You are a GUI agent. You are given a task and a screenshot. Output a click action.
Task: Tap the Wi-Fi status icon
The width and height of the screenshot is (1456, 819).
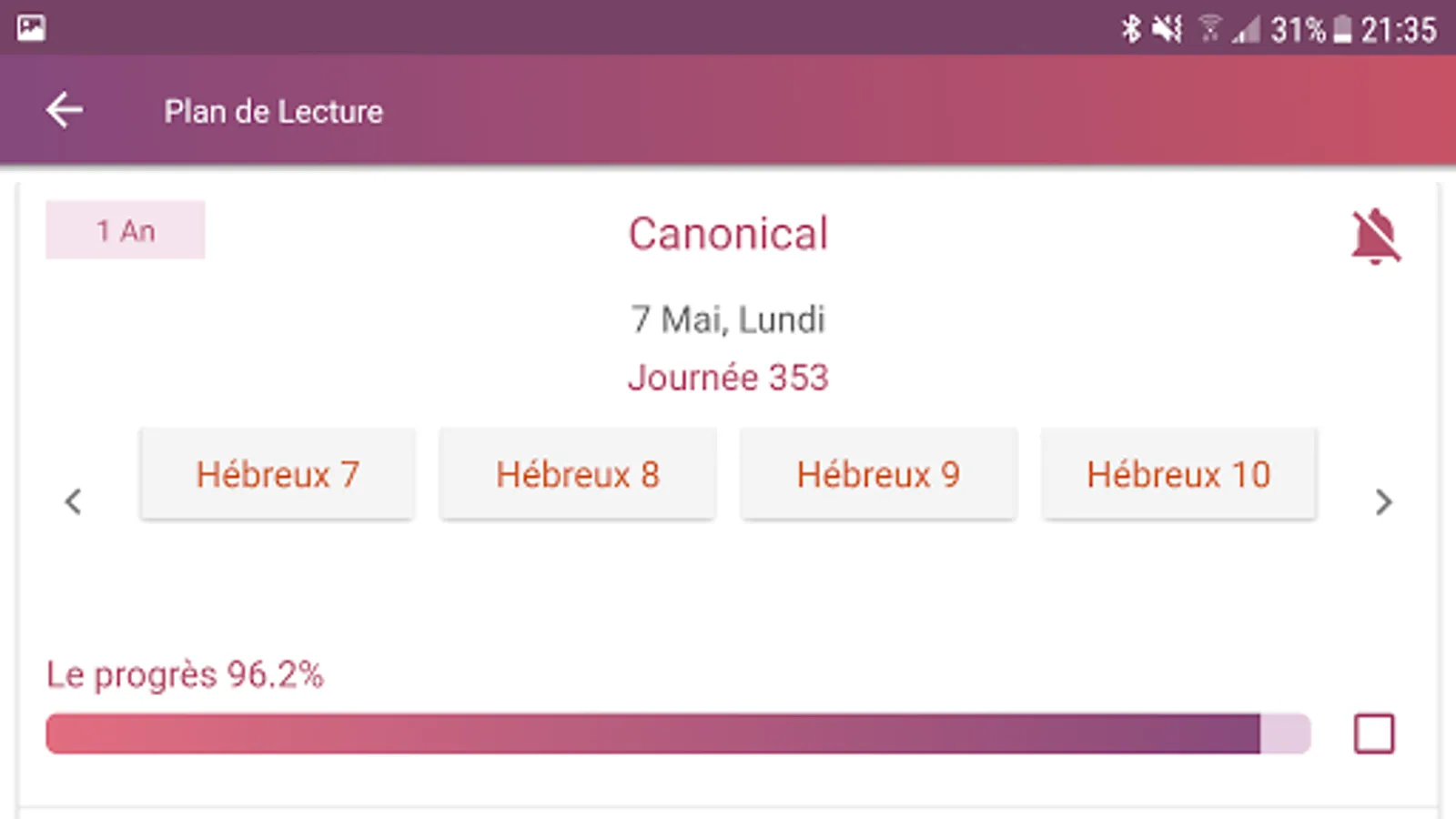point(1209,29)
